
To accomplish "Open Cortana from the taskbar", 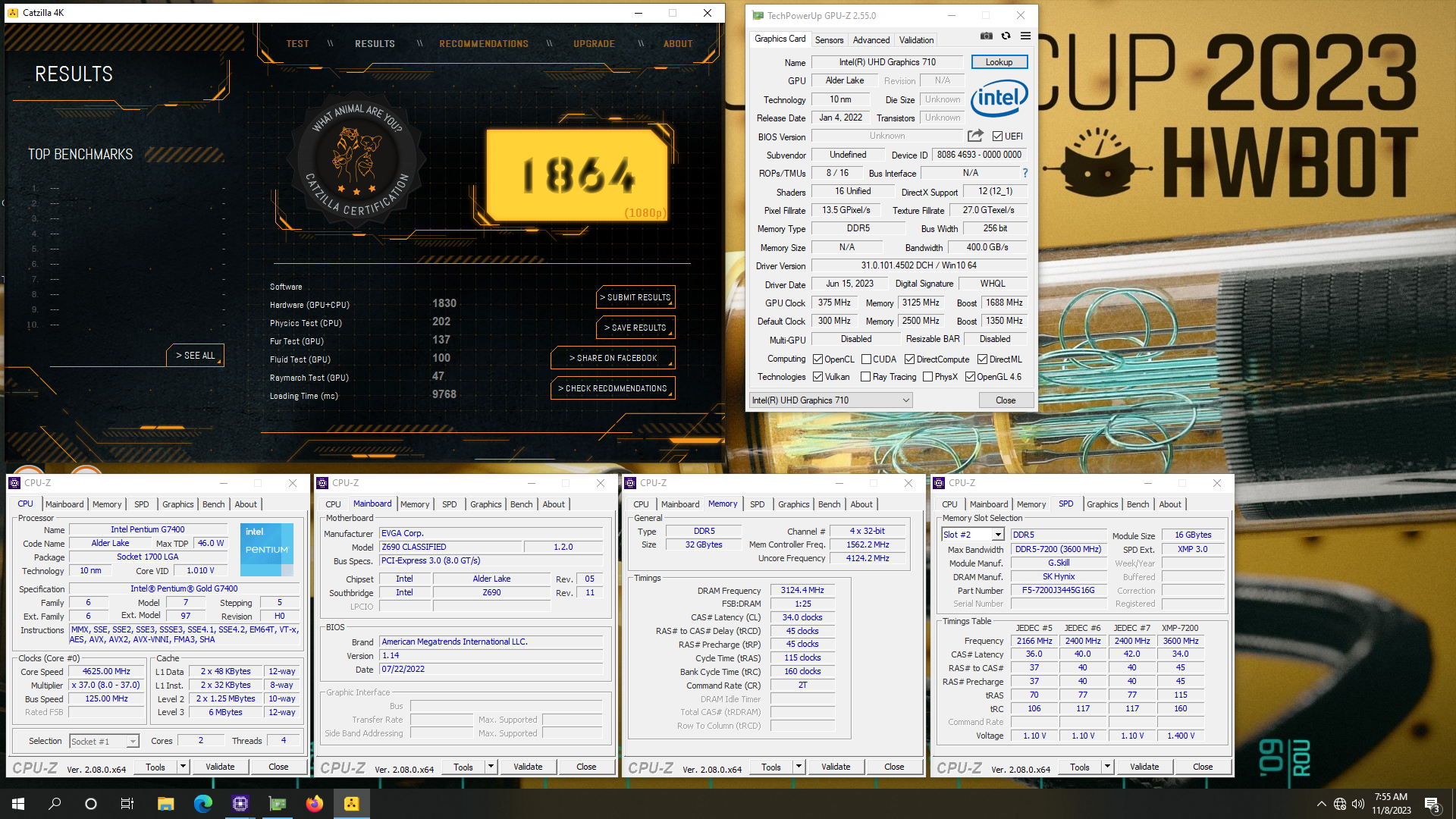I will [91, 804].
